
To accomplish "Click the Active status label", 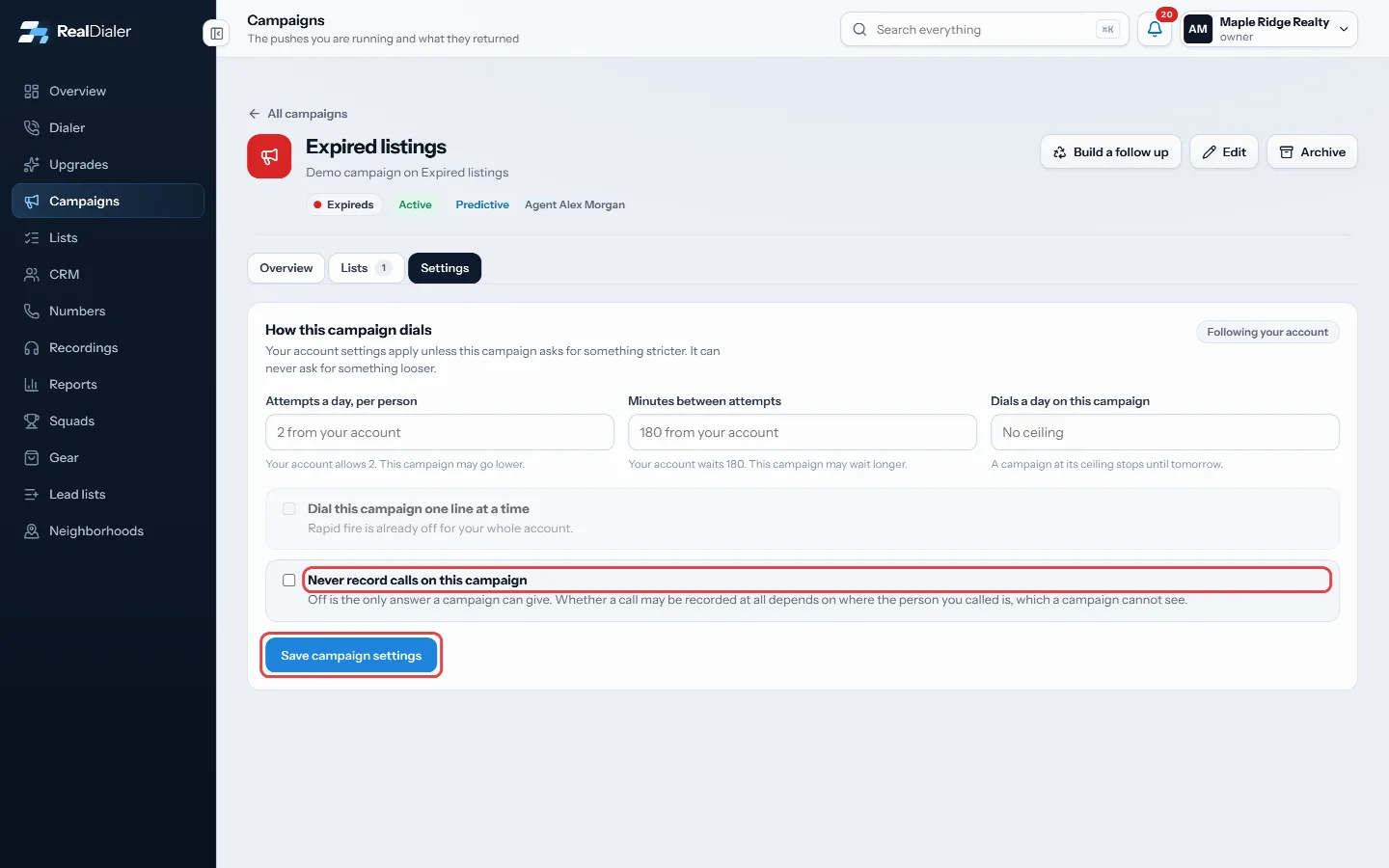I will pyautogui.click(x=416, y=204).
